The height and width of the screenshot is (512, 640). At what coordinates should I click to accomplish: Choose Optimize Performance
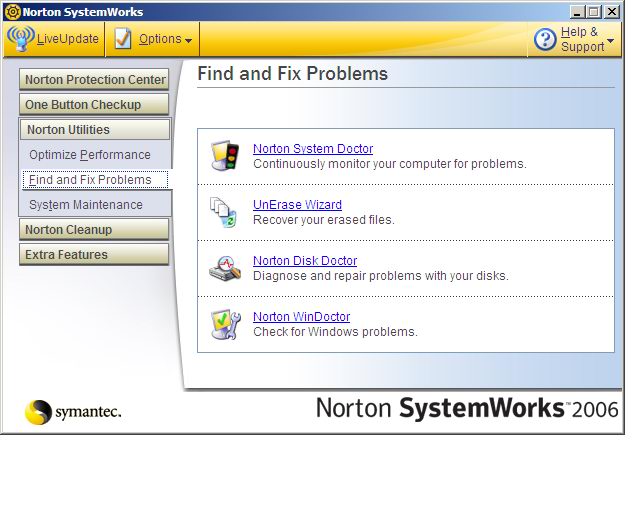(90, 155)
